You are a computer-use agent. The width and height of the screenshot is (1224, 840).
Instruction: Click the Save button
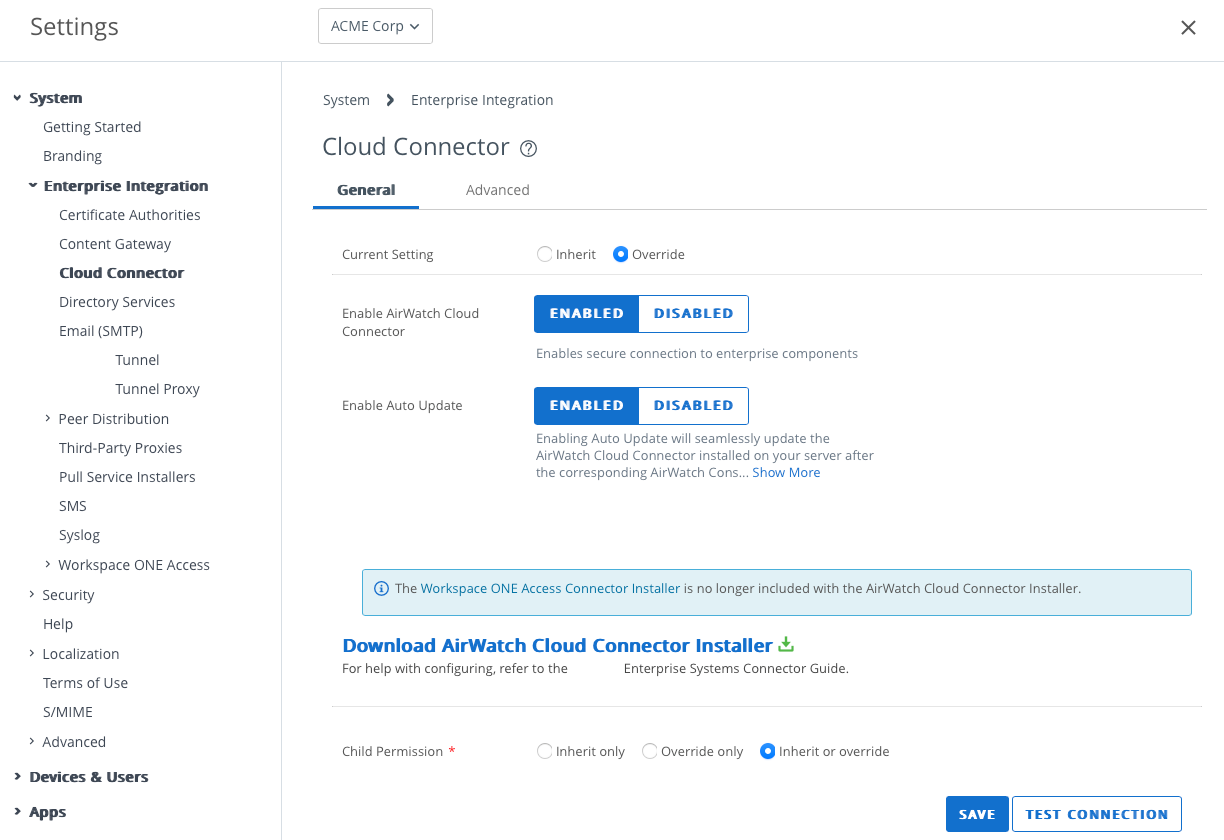click(976, 814)
